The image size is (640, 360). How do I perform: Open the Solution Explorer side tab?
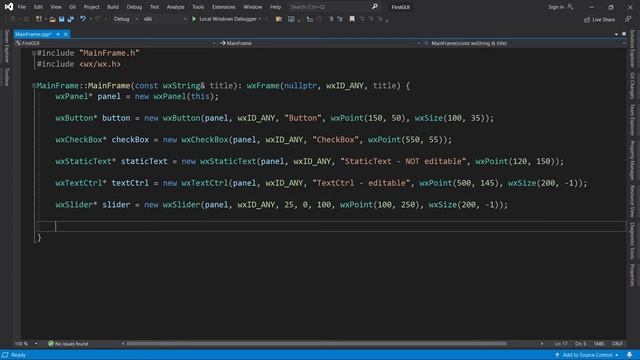[633, 49]
